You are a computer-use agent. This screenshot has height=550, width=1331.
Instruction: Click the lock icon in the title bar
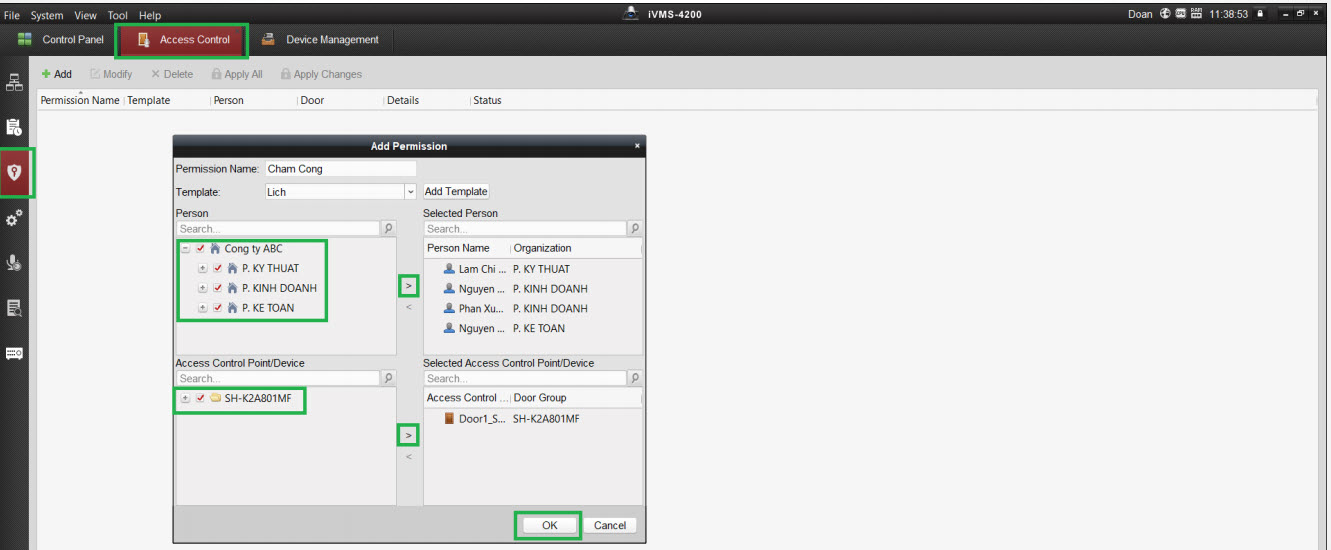[1260, 14]
